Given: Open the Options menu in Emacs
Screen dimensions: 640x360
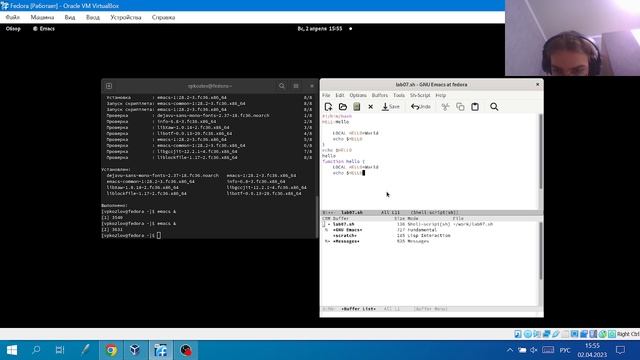Looking at the screenshot, I should [x=358, y=95].
